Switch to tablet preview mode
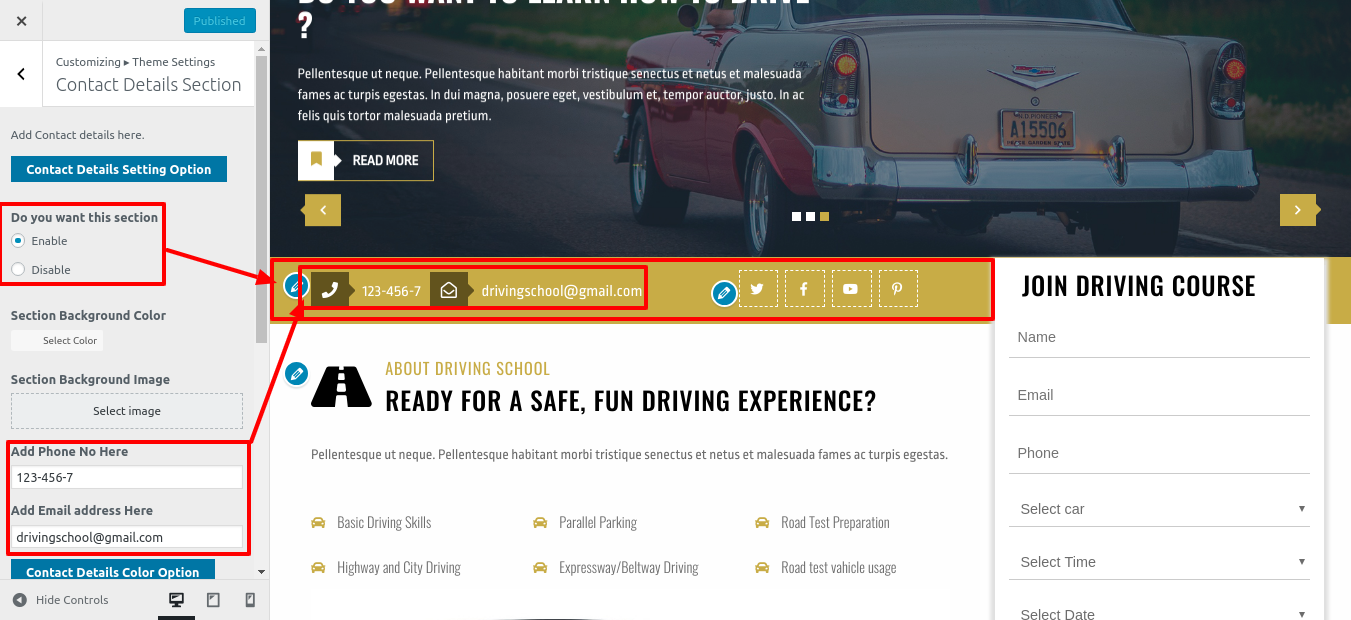This screenshot has width=1351, height=620. (213, 600)
